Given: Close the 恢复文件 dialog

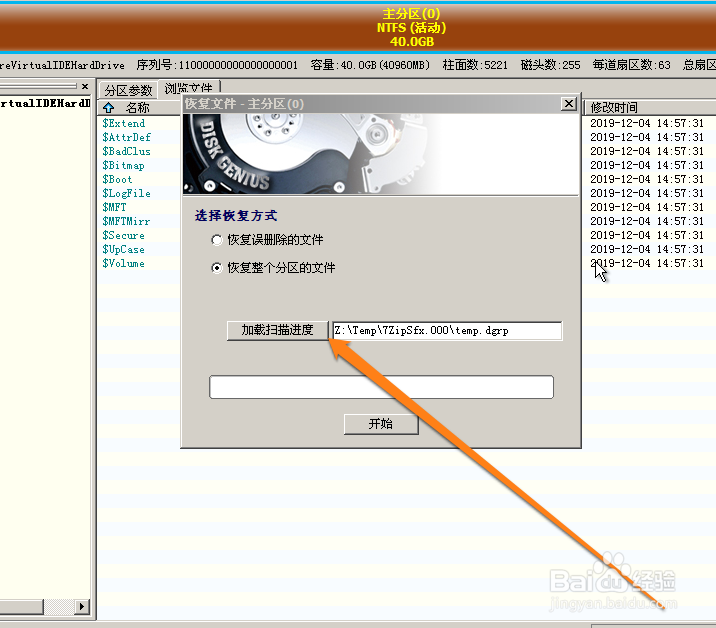Looking at the screenshot, I should point(569,104).
